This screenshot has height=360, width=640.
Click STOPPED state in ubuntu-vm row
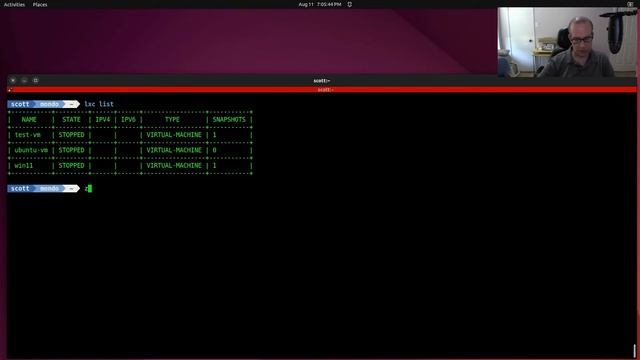(x=71, y=150)
